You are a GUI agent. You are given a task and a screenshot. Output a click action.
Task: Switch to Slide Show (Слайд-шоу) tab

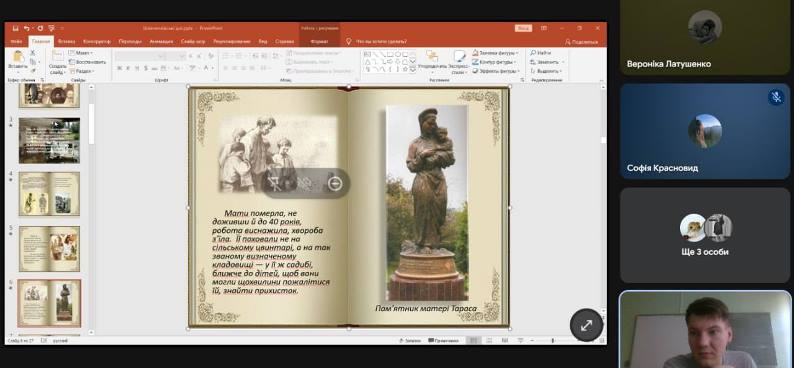193,42
